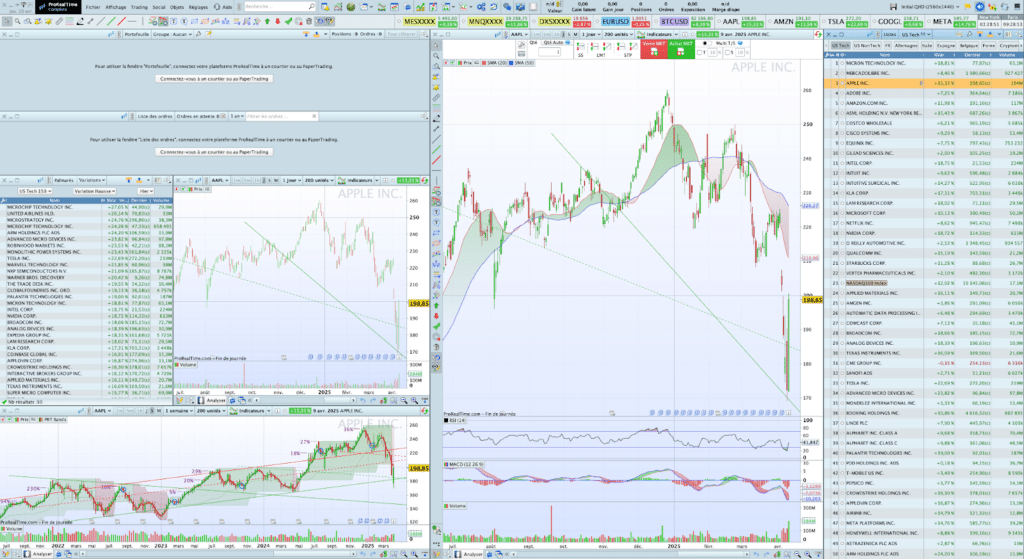Toggle the Multi T/S switch
Image resolution: width=1024 pixels, height=559 pixels.
pyautogui.click(x=705, y=43)
